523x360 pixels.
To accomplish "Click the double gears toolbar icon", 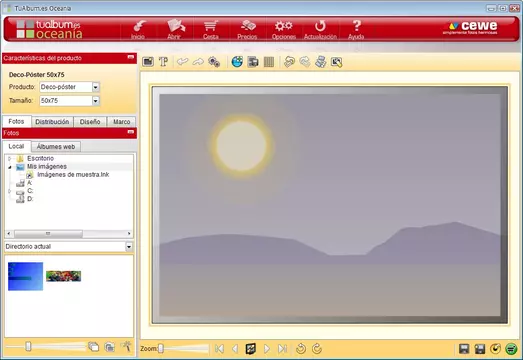I will (214, 62).
